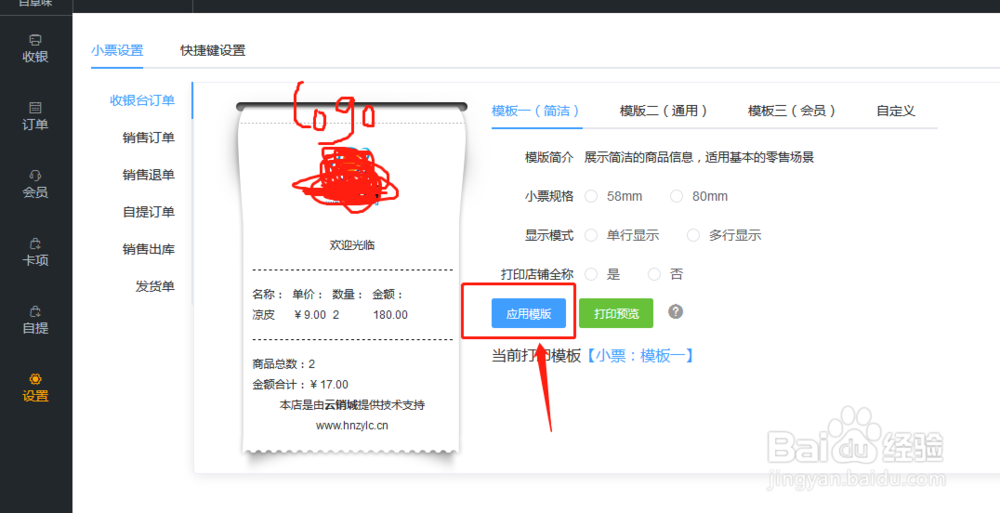Select 是 for 打印店铺全称
This screenshot has height=513, width=1000.
591,274
